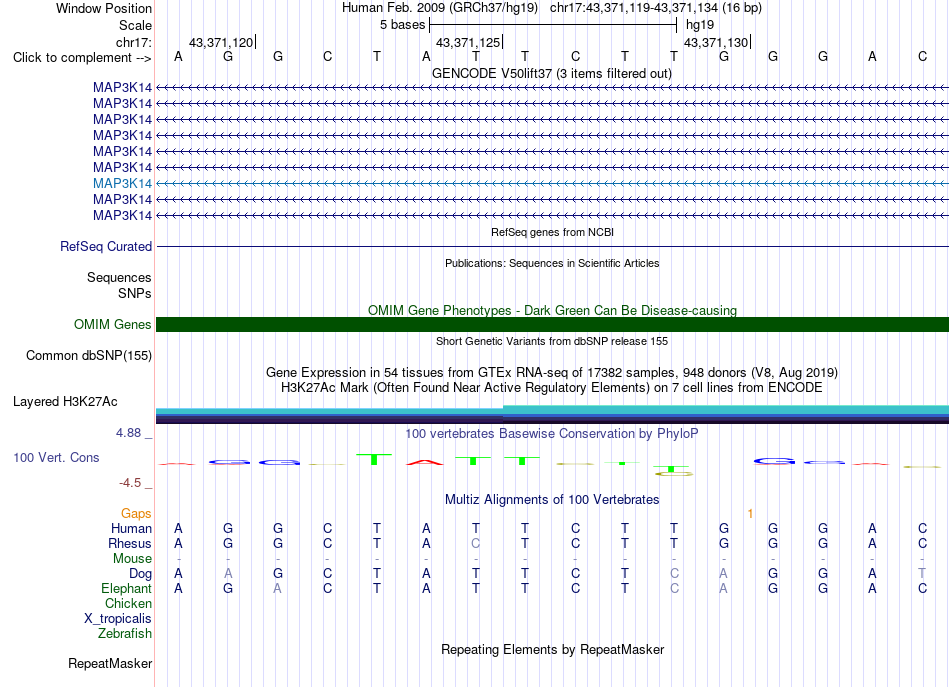Screen dimensions: 950x687
Task: Click the RefSeq Curated intron line
Action: (x=552, y=247)
